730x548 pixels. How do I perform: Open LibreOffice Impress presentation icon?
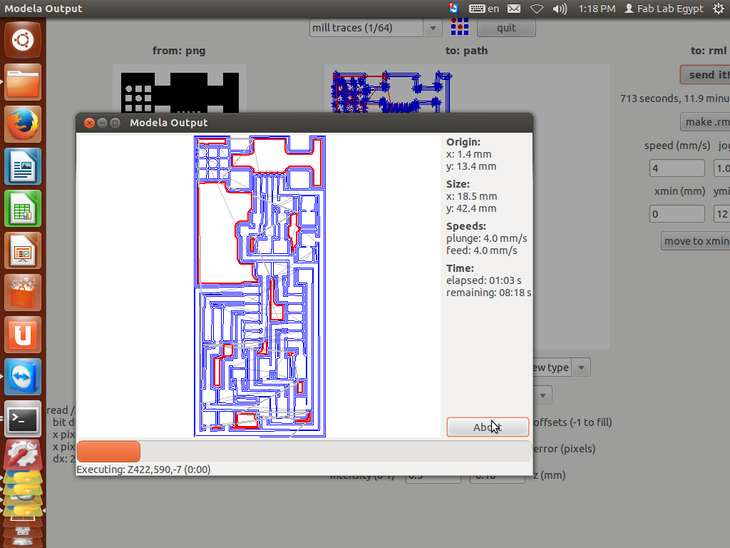(x=22, y=250)
